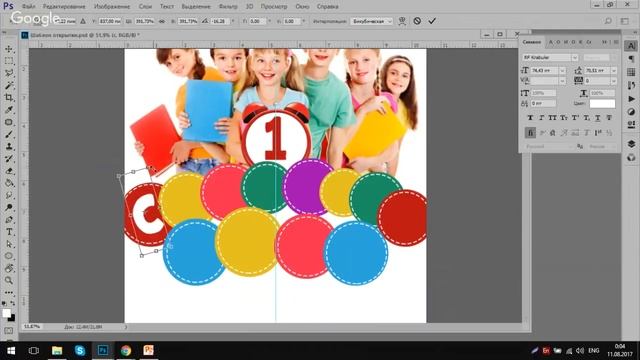The width and height of the screenshot is (640, 360).
Task: Open the tracking dropdown arrow
Action: 613,81
